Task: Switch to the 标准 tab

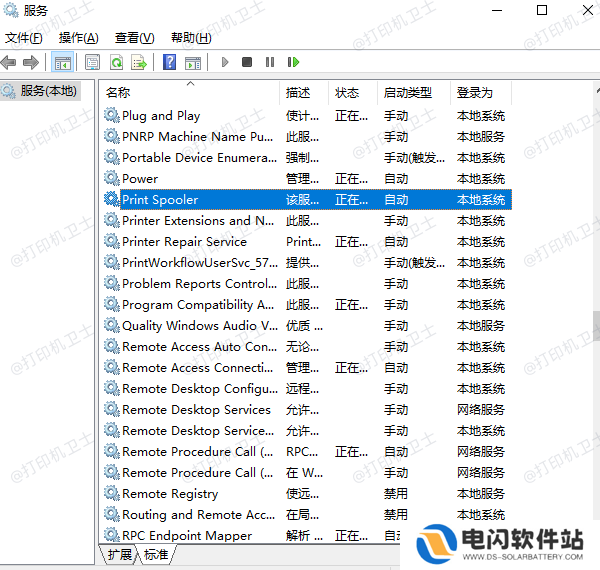Action: (x=156, y=554)
